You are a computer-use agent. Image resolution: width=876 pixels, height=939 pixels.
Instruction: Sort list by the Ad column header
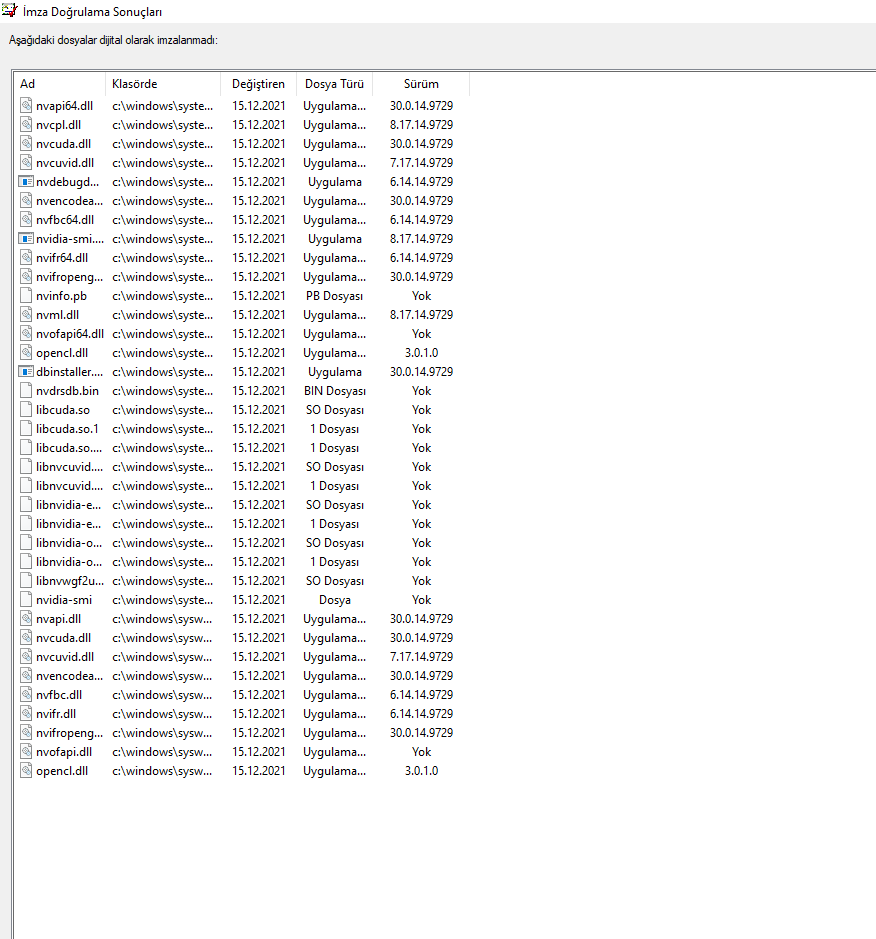[x=60, y=84]
